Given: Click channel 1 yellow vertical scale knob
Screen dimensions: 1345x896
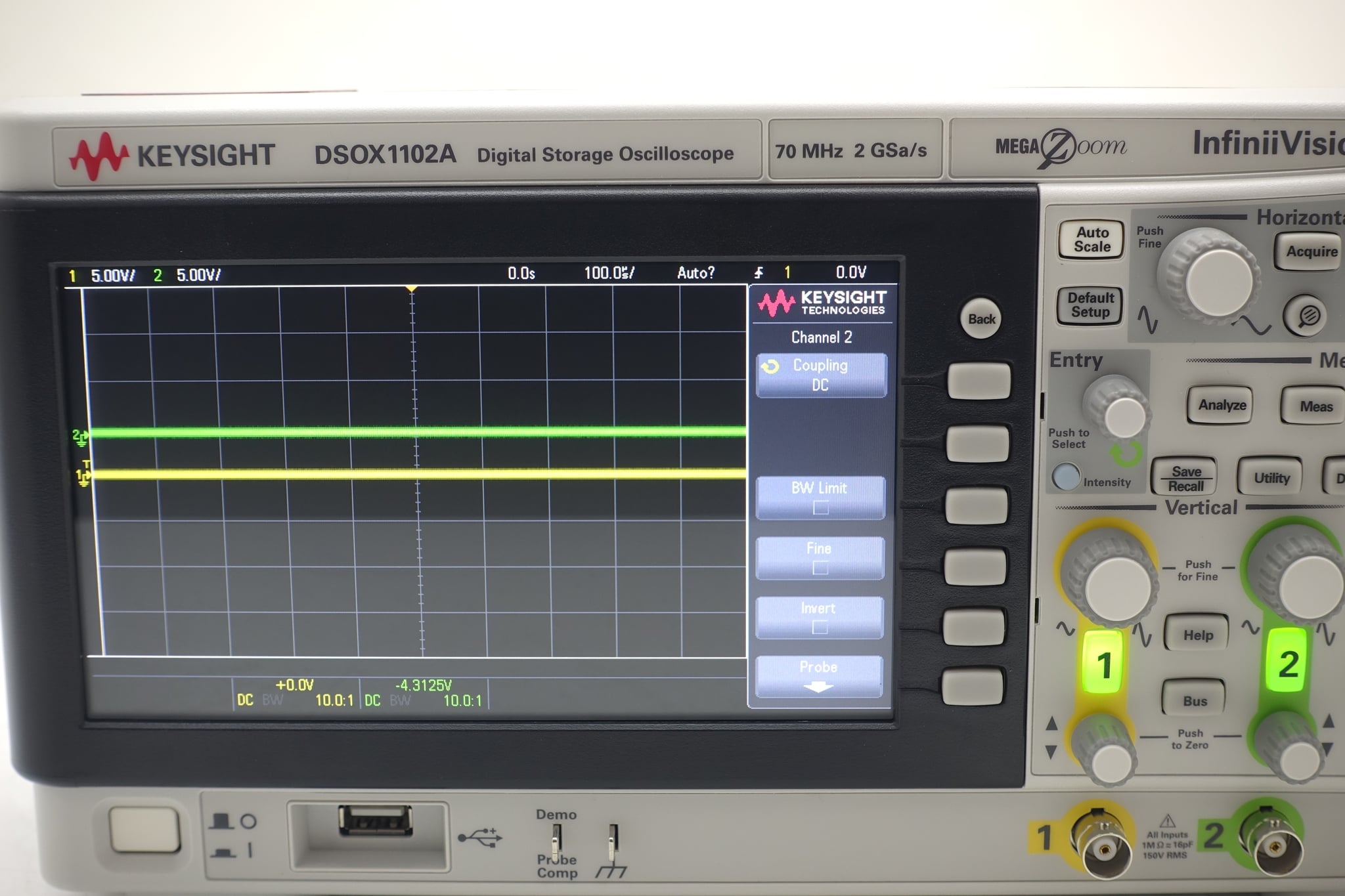Looking at the screenshot, I should coord(1110,576).
